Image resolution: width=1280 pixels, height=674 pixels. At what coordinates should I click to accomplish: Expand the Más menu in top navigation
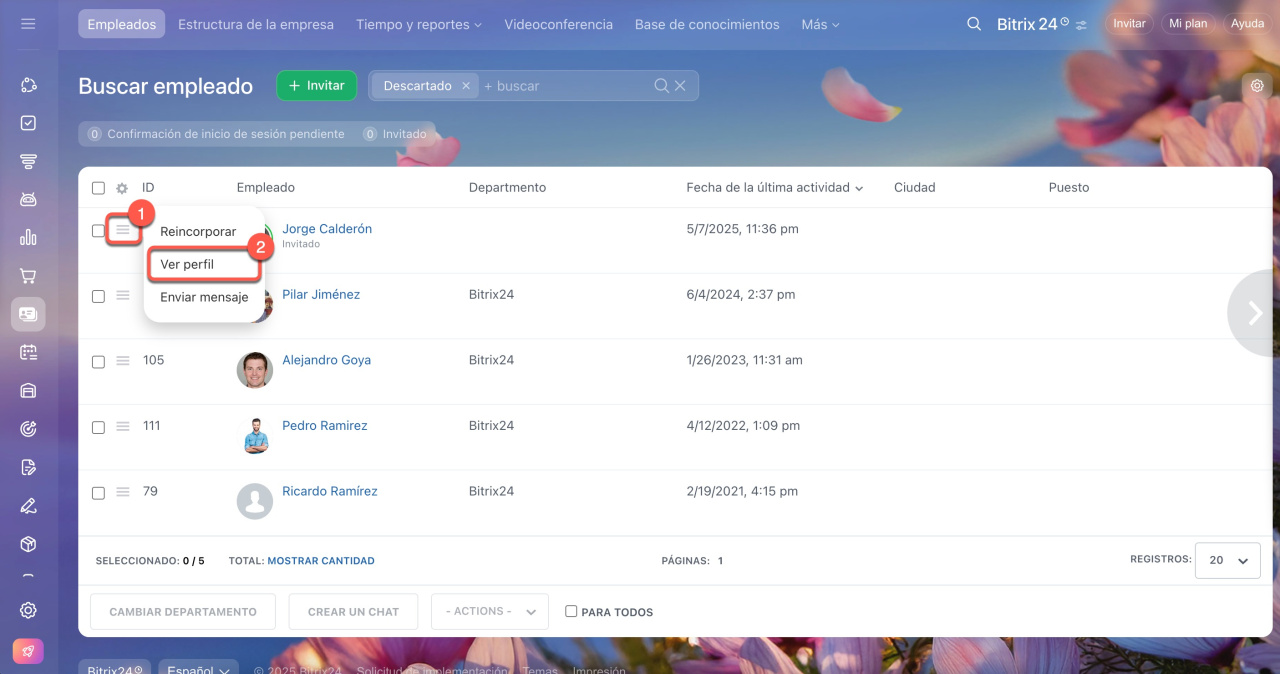point(820,24)
